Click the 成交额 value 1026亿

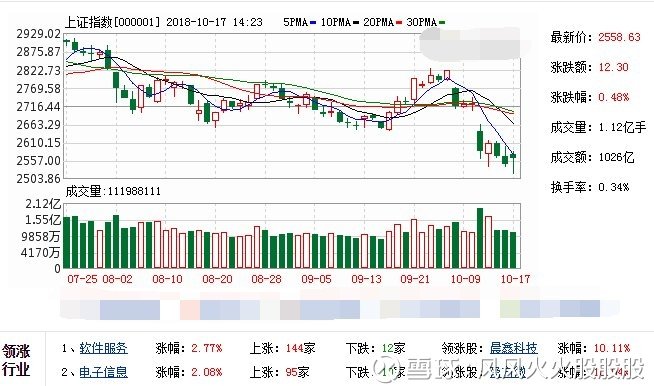pyautogui.click(x=616, y=157)
